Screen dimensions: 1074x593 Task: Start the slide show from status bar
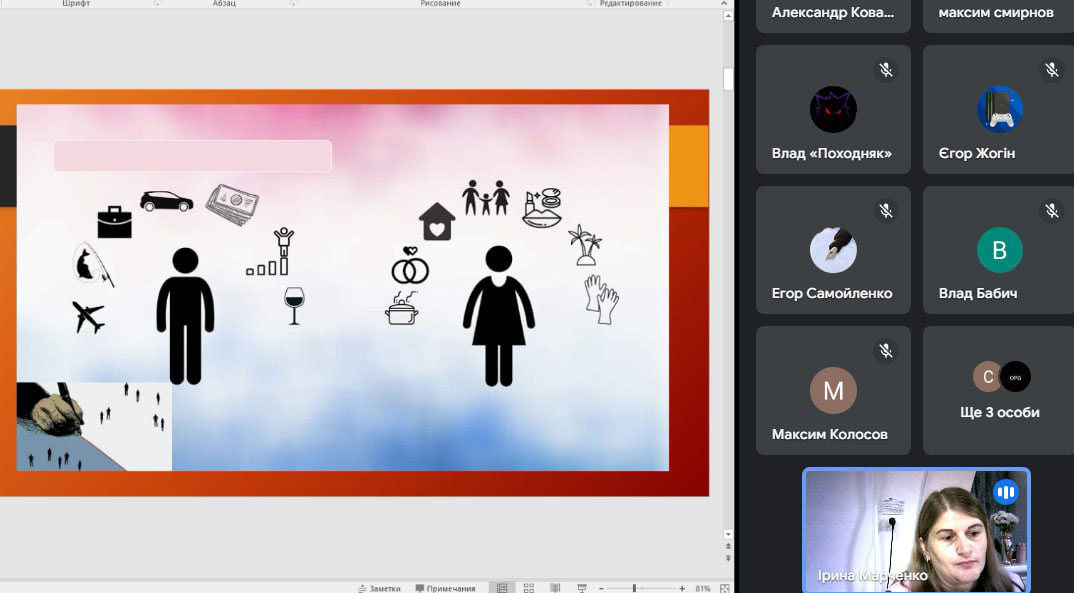[582, 588]
